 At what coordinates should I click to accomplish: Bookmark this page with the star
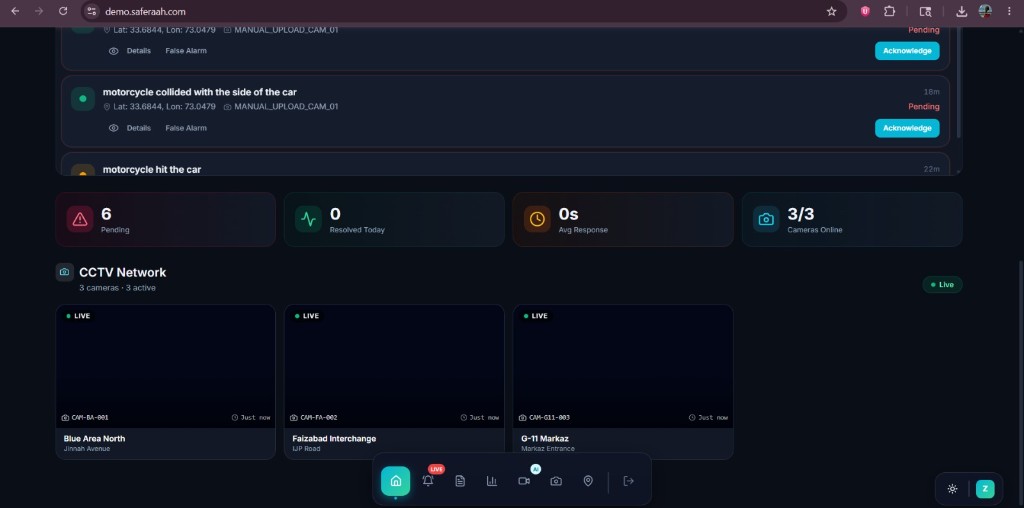click(831, 11)
